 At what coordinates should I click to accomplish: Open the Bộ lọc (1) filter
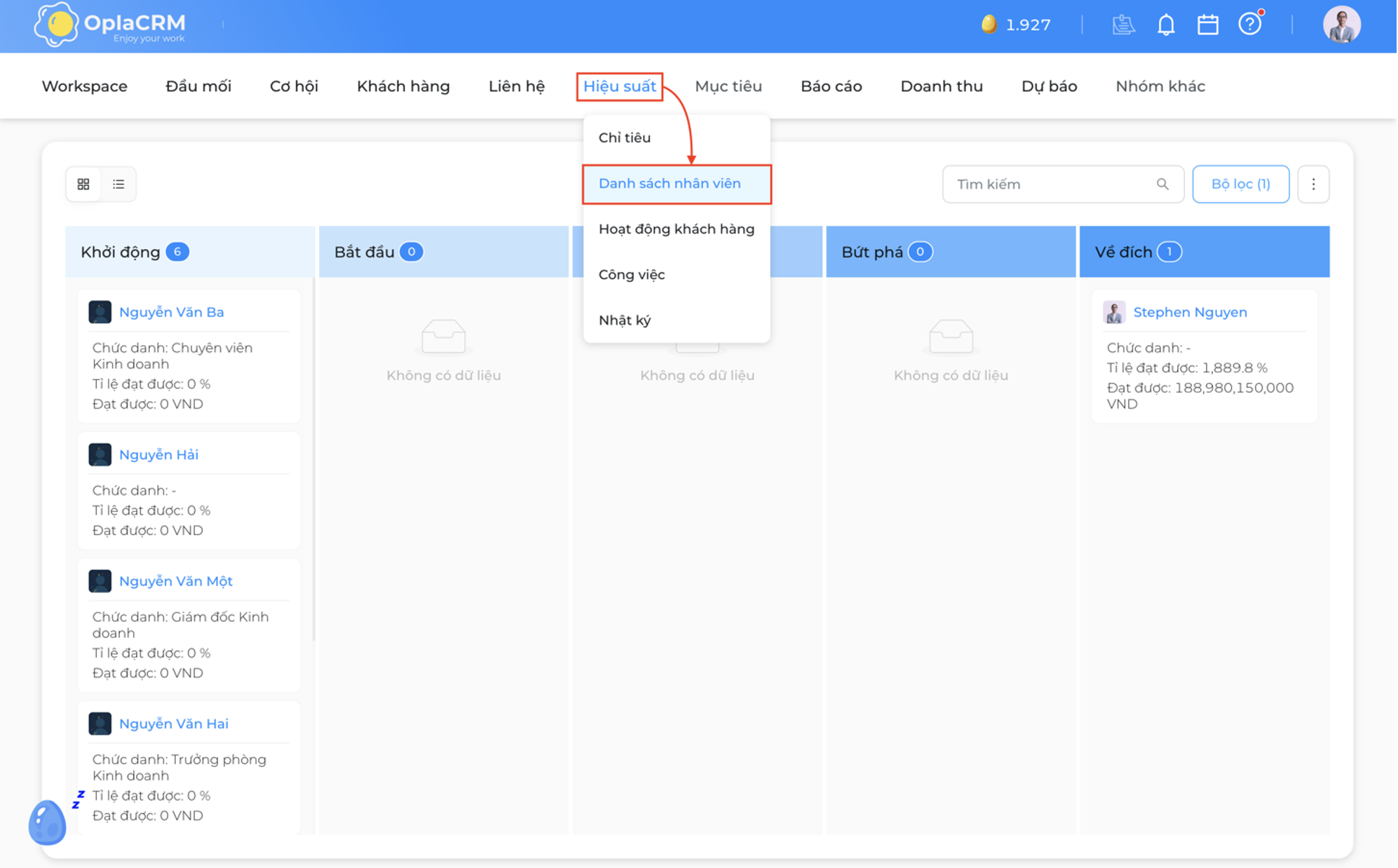pyautogui.click(x=1240, y=184)
